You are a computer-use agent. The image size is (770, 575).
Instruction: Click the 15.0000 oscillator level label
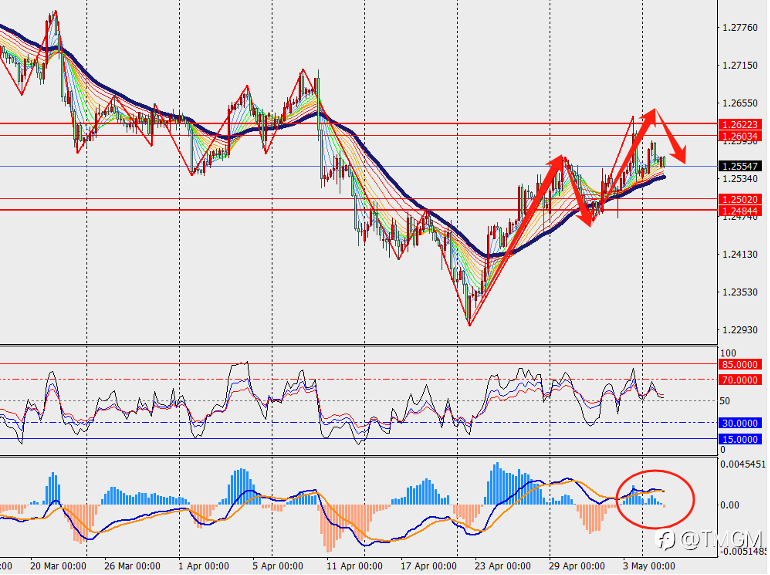tap(741, 439)
